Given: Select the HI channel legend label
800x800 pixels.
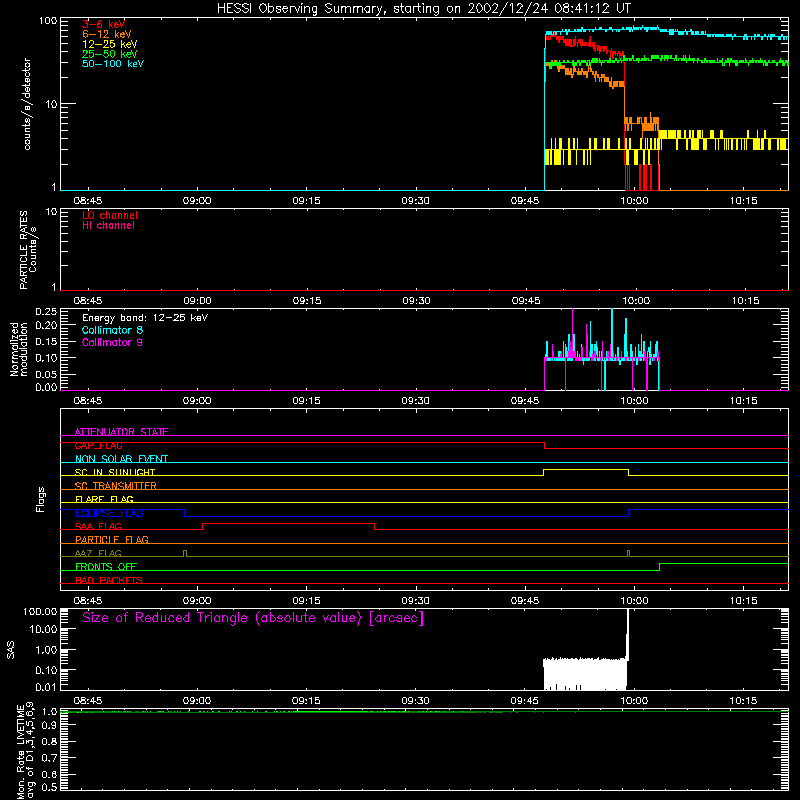Looking at the screenshot, I should [x=108, y=226].
